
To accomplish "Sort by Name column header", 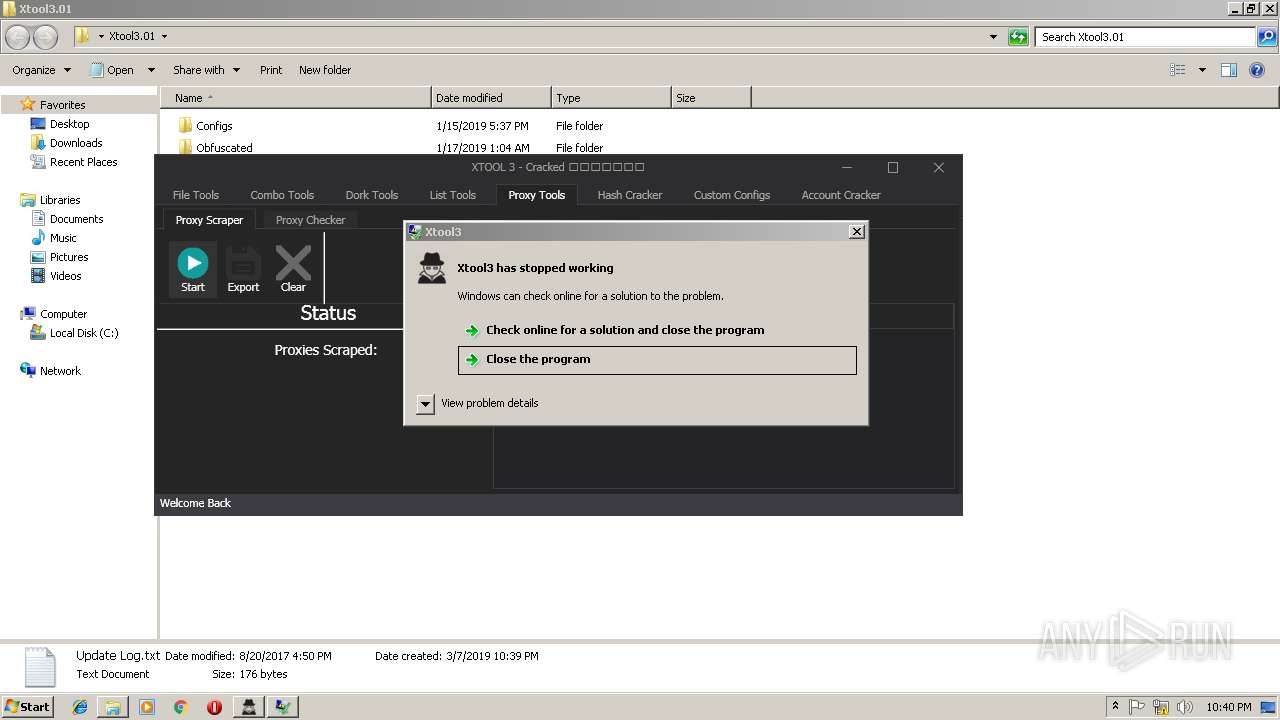I will 295,98.
